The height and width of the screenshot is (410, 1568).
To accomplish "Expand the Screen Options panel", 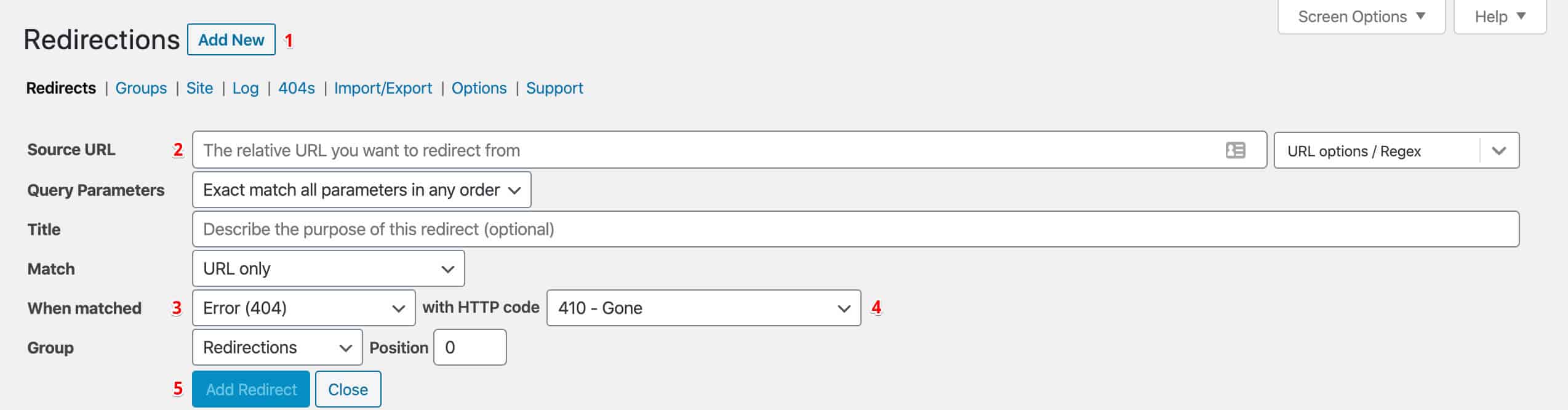I will tap(1361, 17).
